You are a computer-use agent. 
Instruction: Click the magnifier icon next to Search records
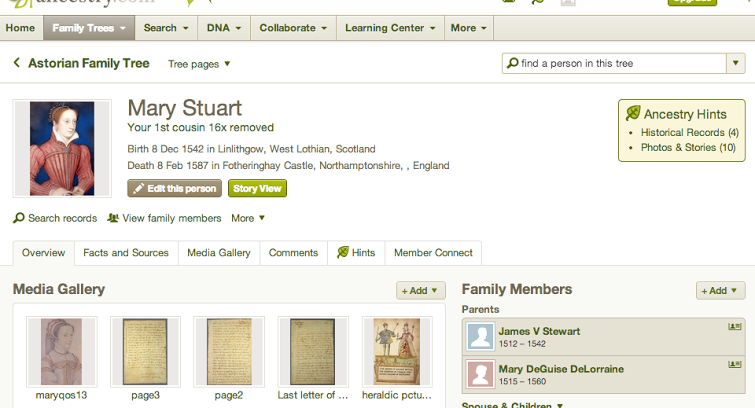[x=19, y=218]
